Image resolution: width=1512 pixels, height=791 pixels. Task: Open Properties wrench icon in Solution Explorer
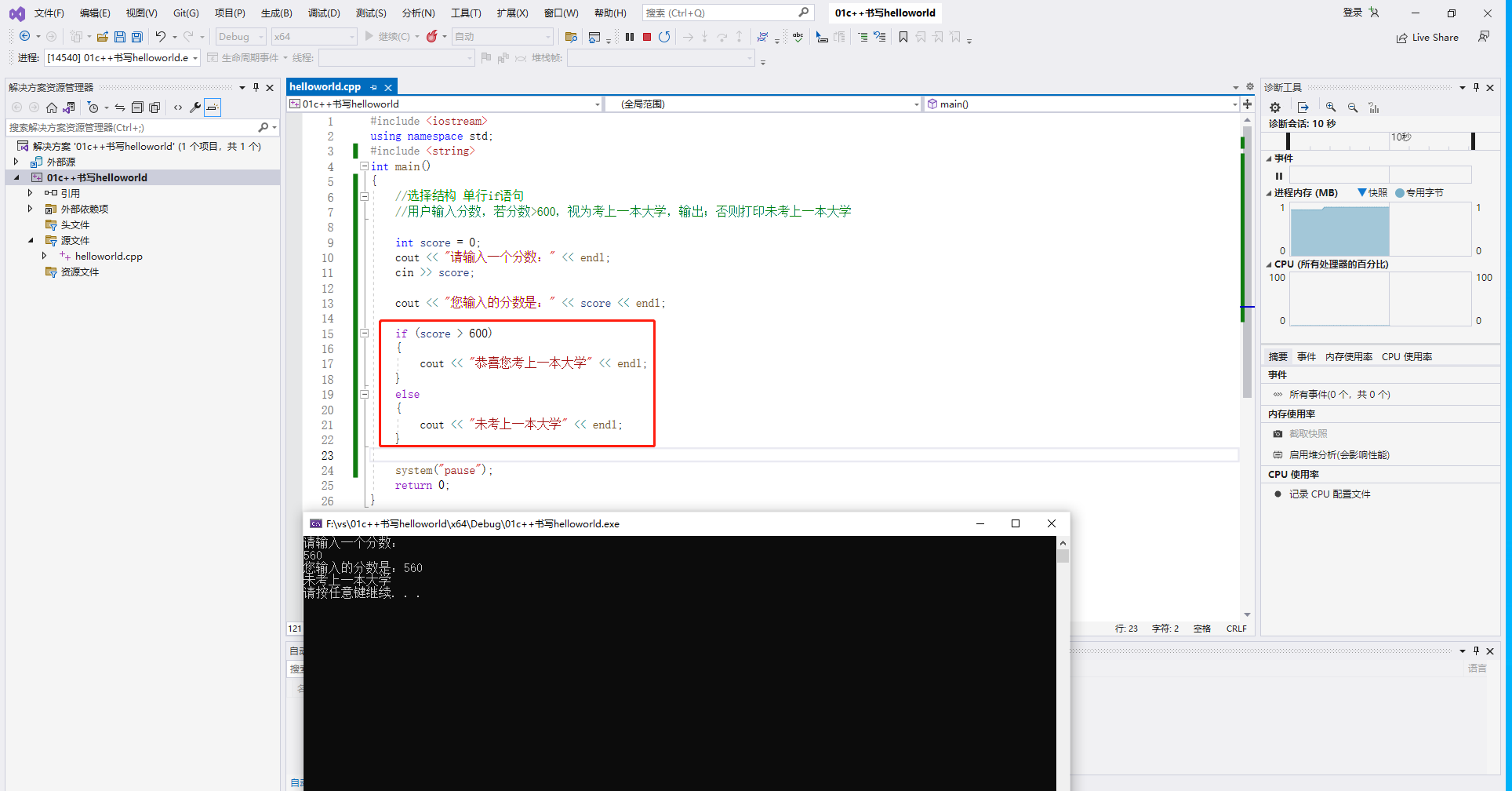pos(195,108)
